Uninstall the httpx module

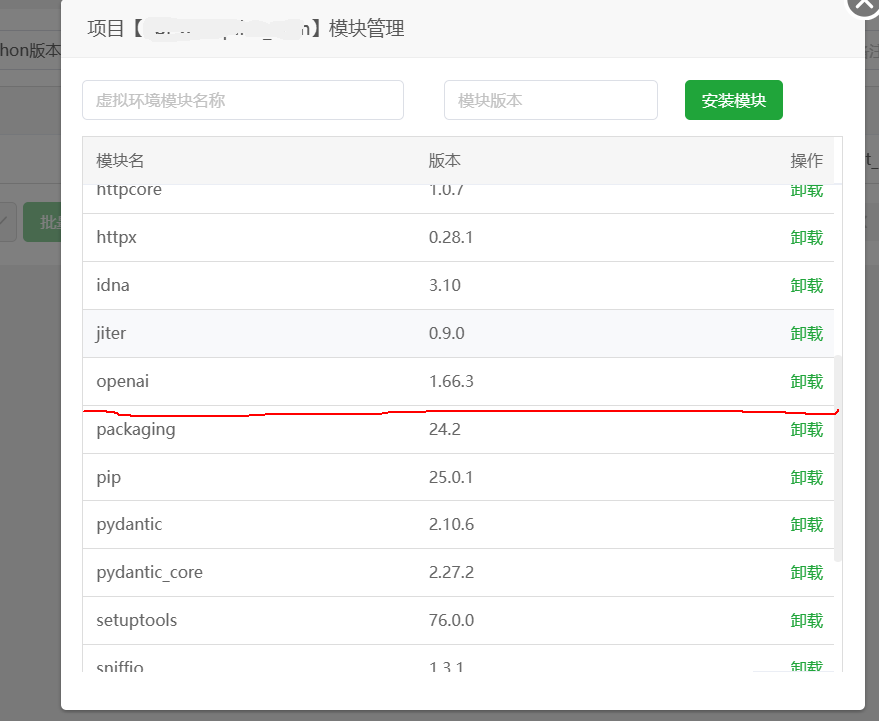[x=807, y=238]
